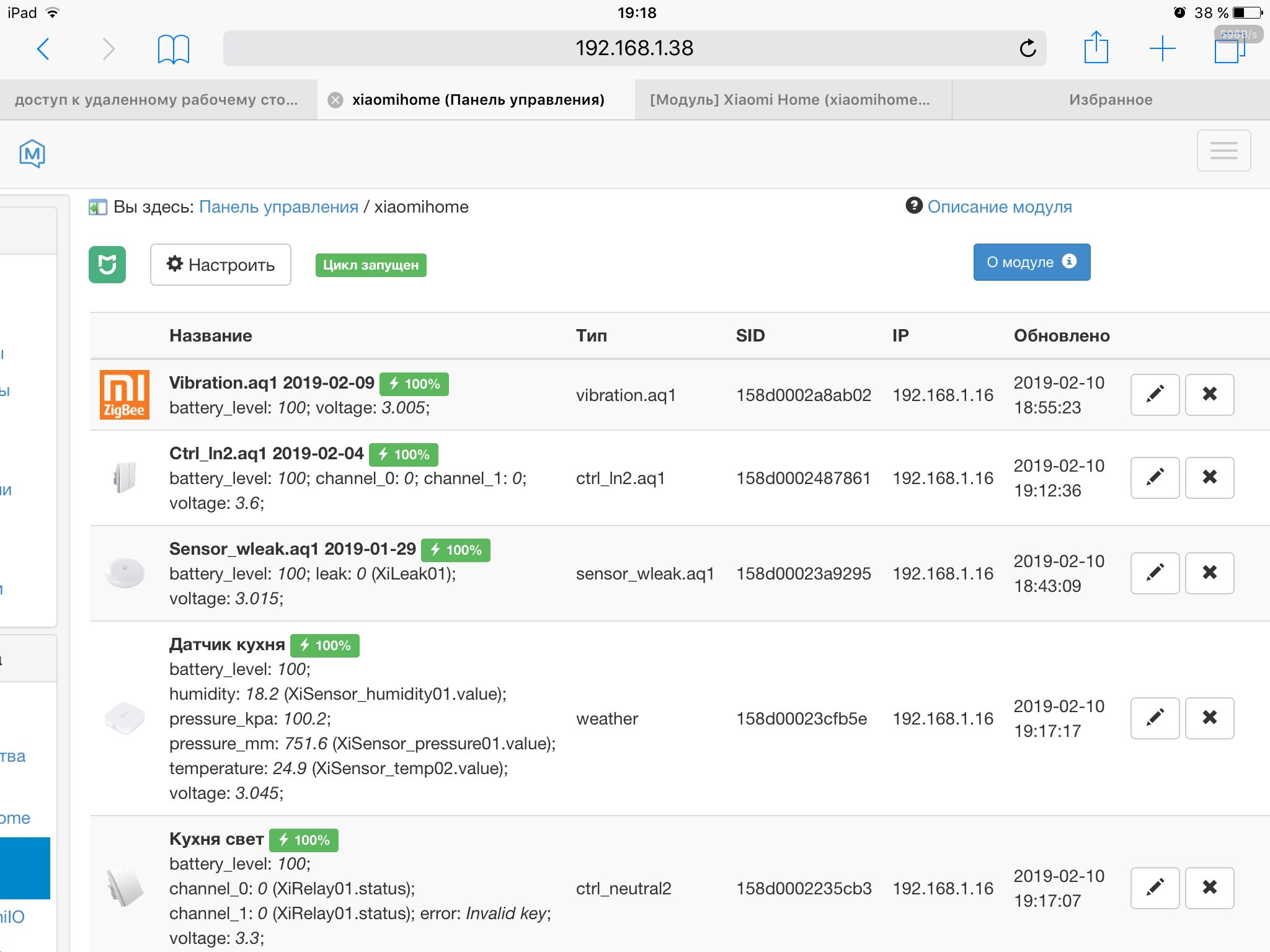Open the Safari bookmarks book icon
Image resolution: width=1270 pixels, height=952 pixels.
[173, 49]
